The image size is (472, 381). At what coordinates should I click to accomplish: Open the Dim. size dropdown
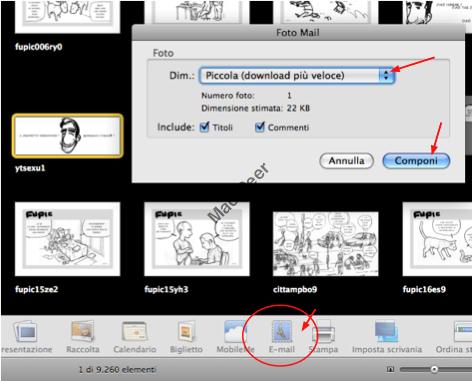[x=297, y=76]
